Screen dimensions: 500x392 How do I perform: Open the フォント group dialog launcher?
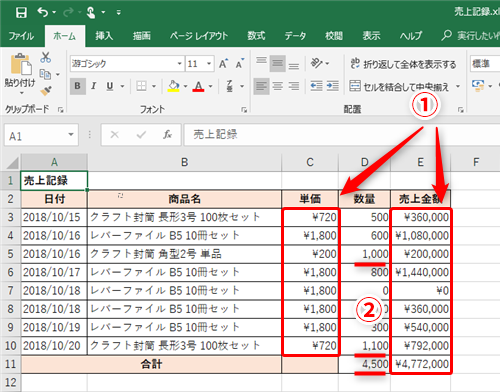[244, 109]
